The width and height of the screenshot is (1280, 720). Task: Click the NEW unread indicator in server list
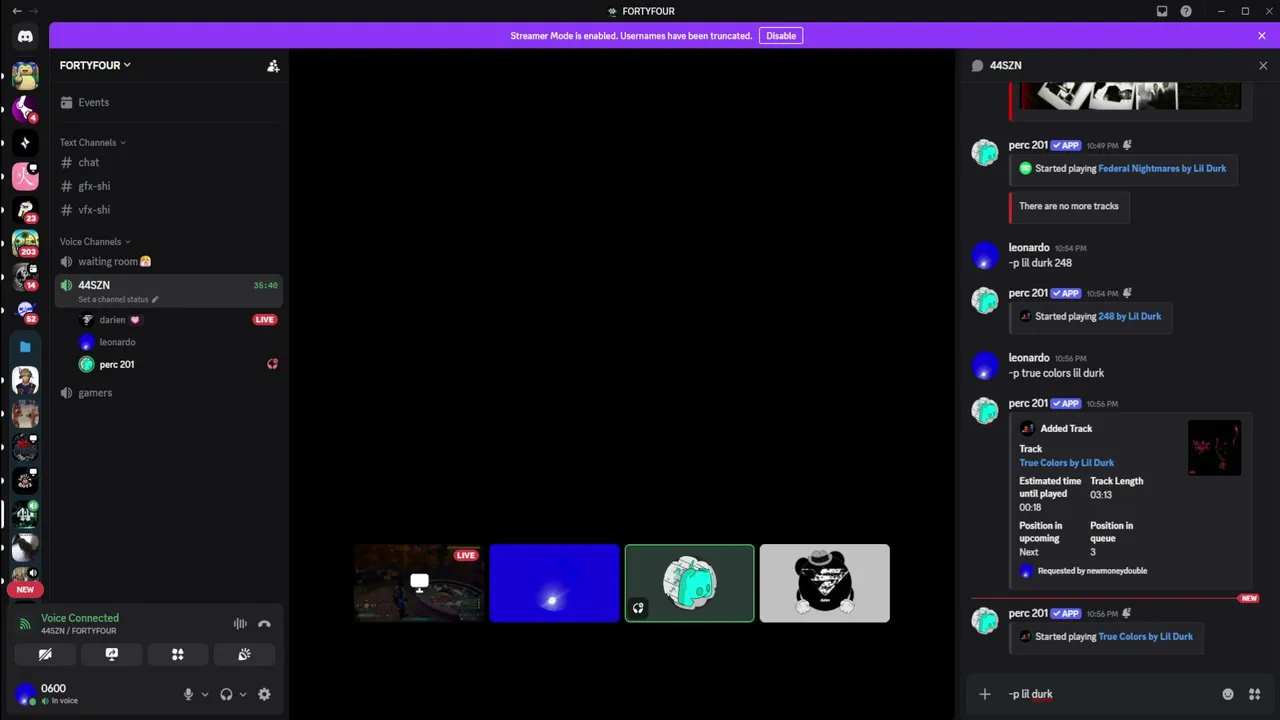click(25, 590)
